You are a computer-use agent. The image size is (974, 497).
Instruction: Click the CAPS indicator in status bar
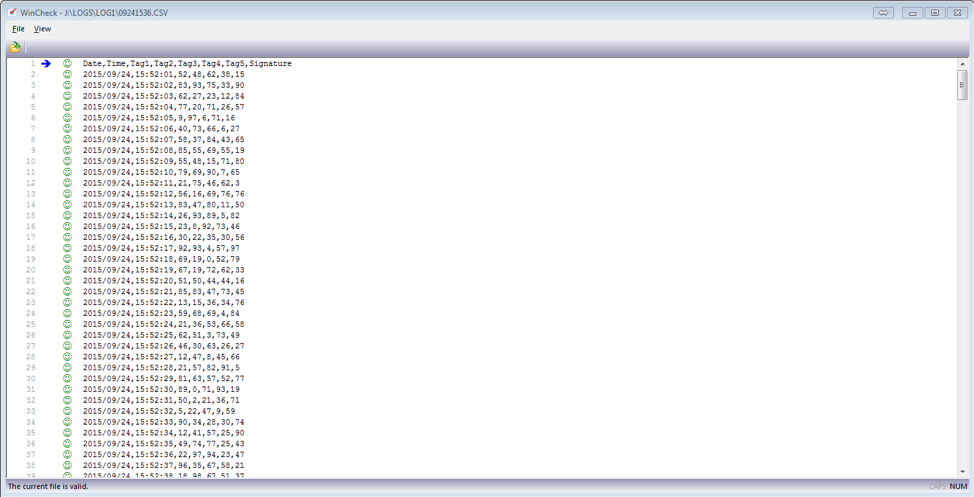[937, 486]
